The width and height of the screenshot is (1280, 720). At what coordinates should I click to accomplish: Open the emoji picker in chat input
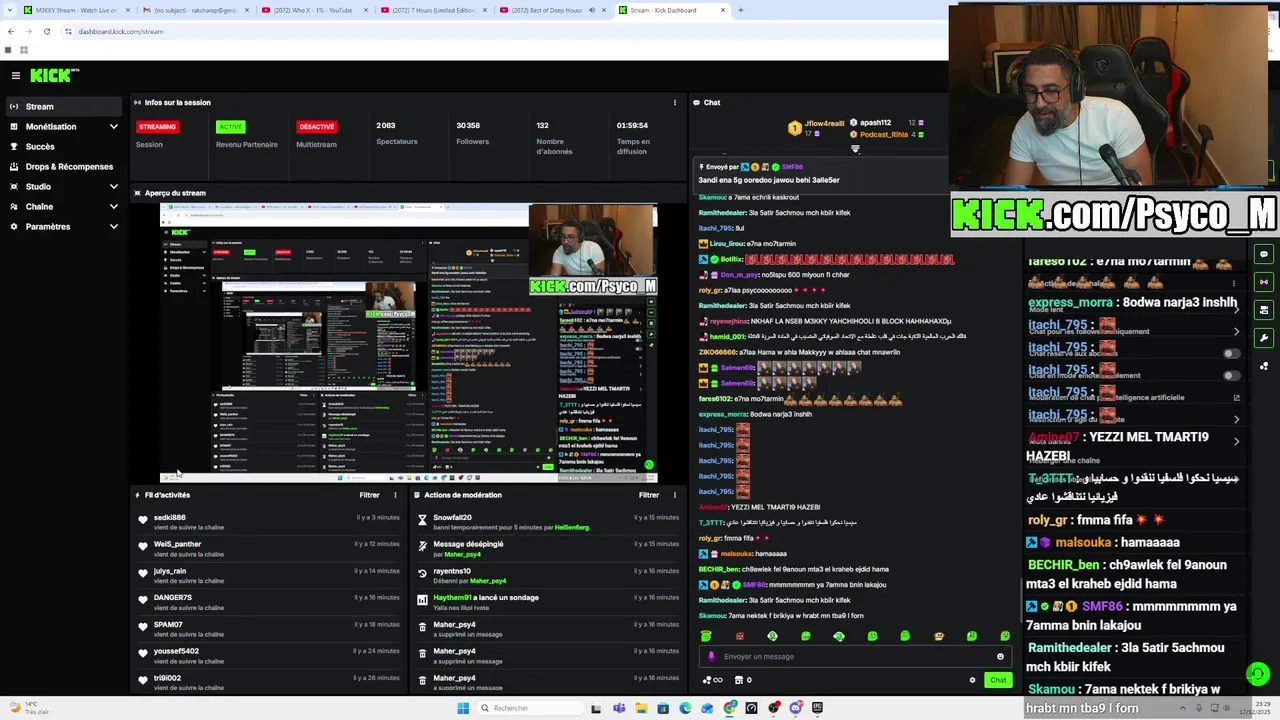pyautogui.click(x=1000, y=656)
